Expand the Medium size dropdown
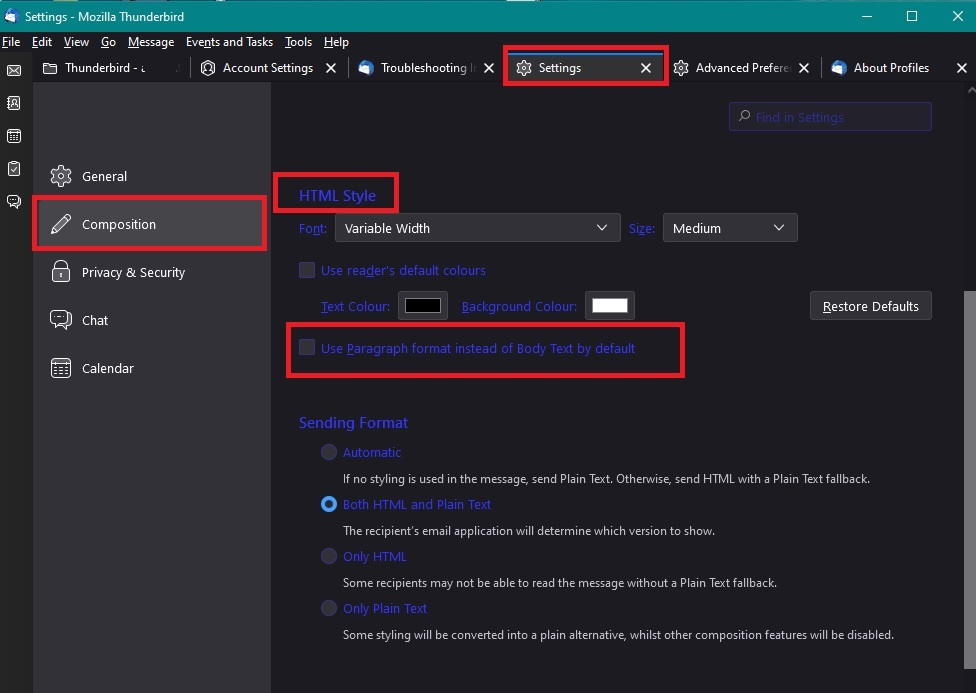Viewport: 976px width, 693px height. pyautogui.click(x=729, y=228)
